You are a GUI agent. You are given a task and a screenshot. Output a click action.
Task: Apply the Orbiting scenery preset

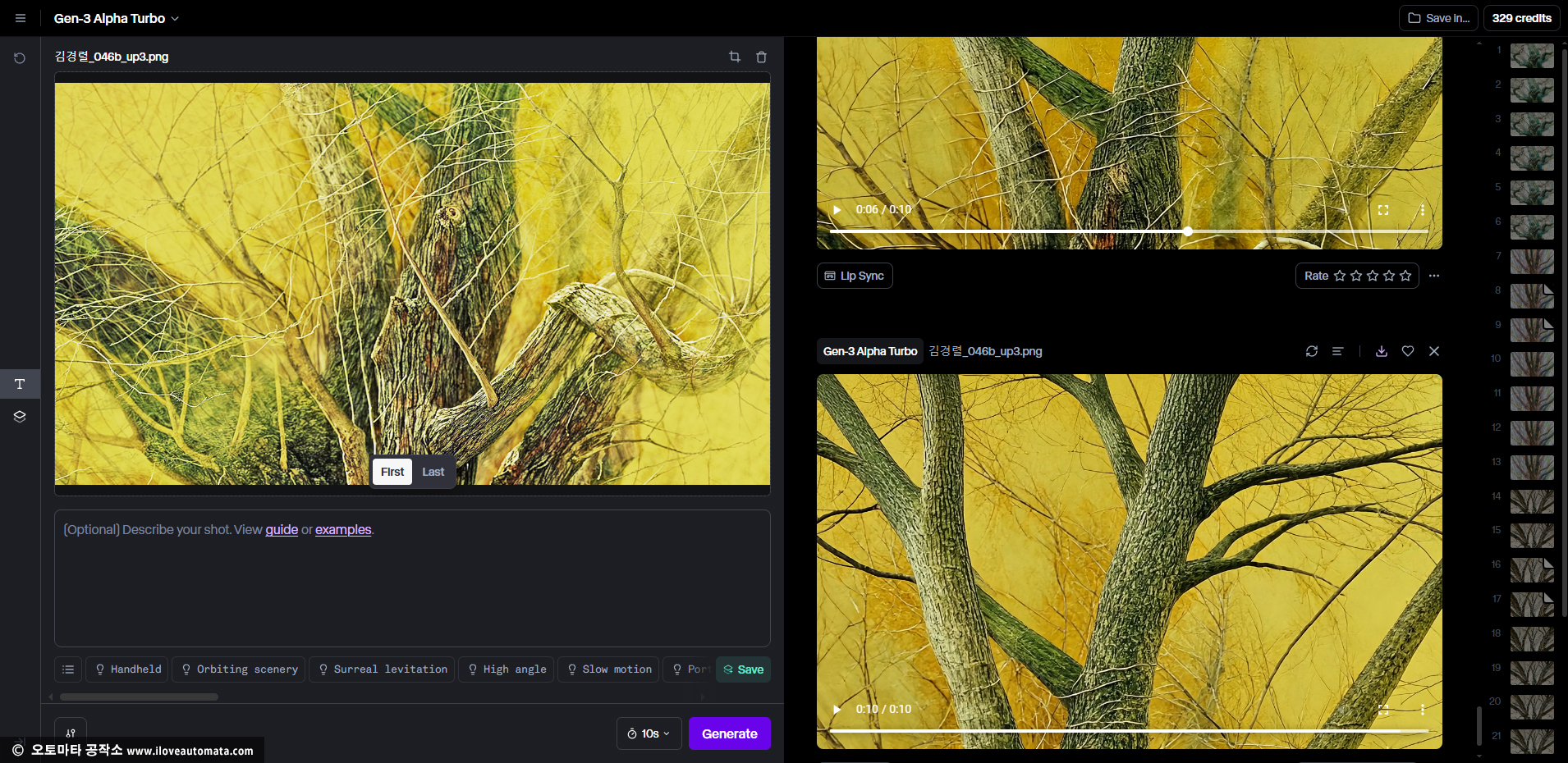coord(239,669)
